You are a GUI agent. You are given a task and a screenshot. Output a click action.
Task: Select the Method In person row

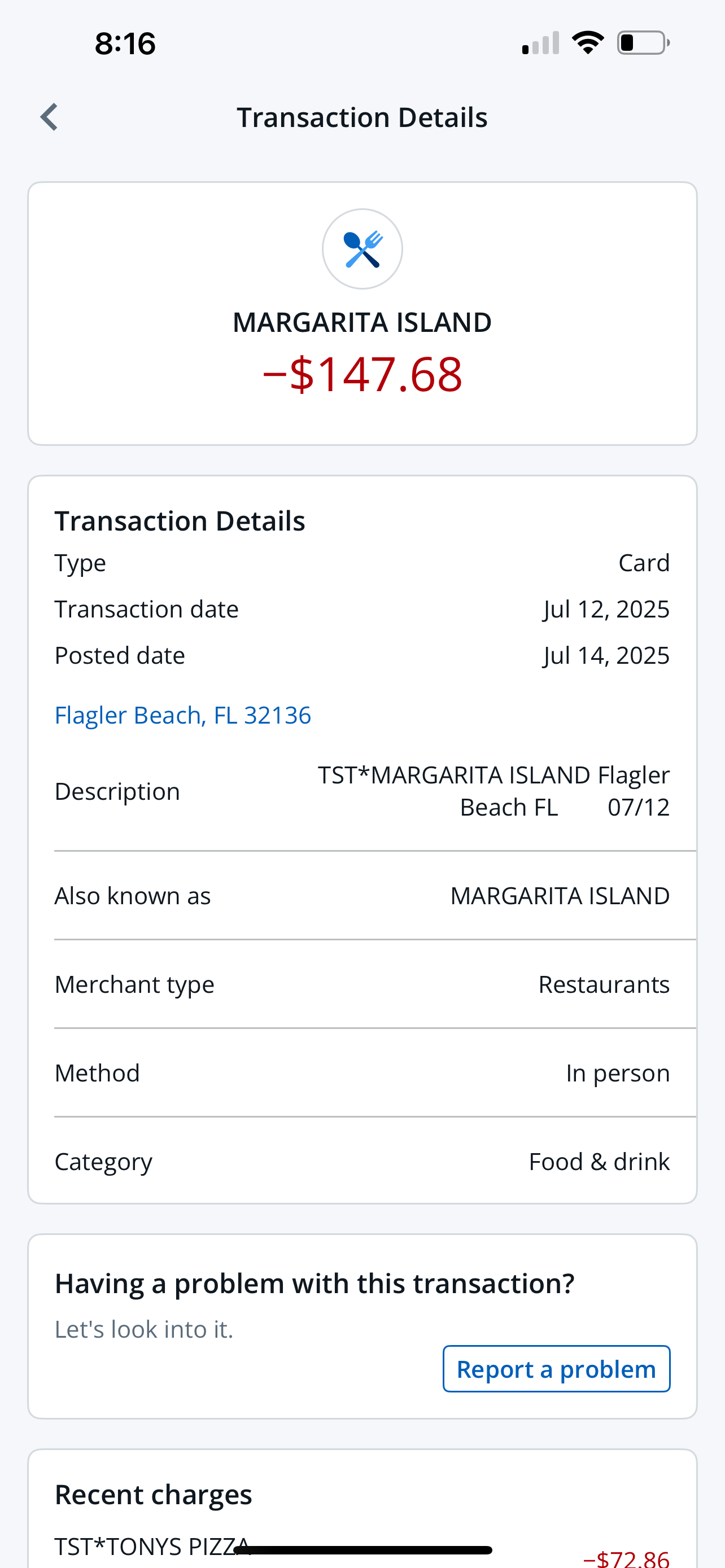click(x=362, y=1072)
